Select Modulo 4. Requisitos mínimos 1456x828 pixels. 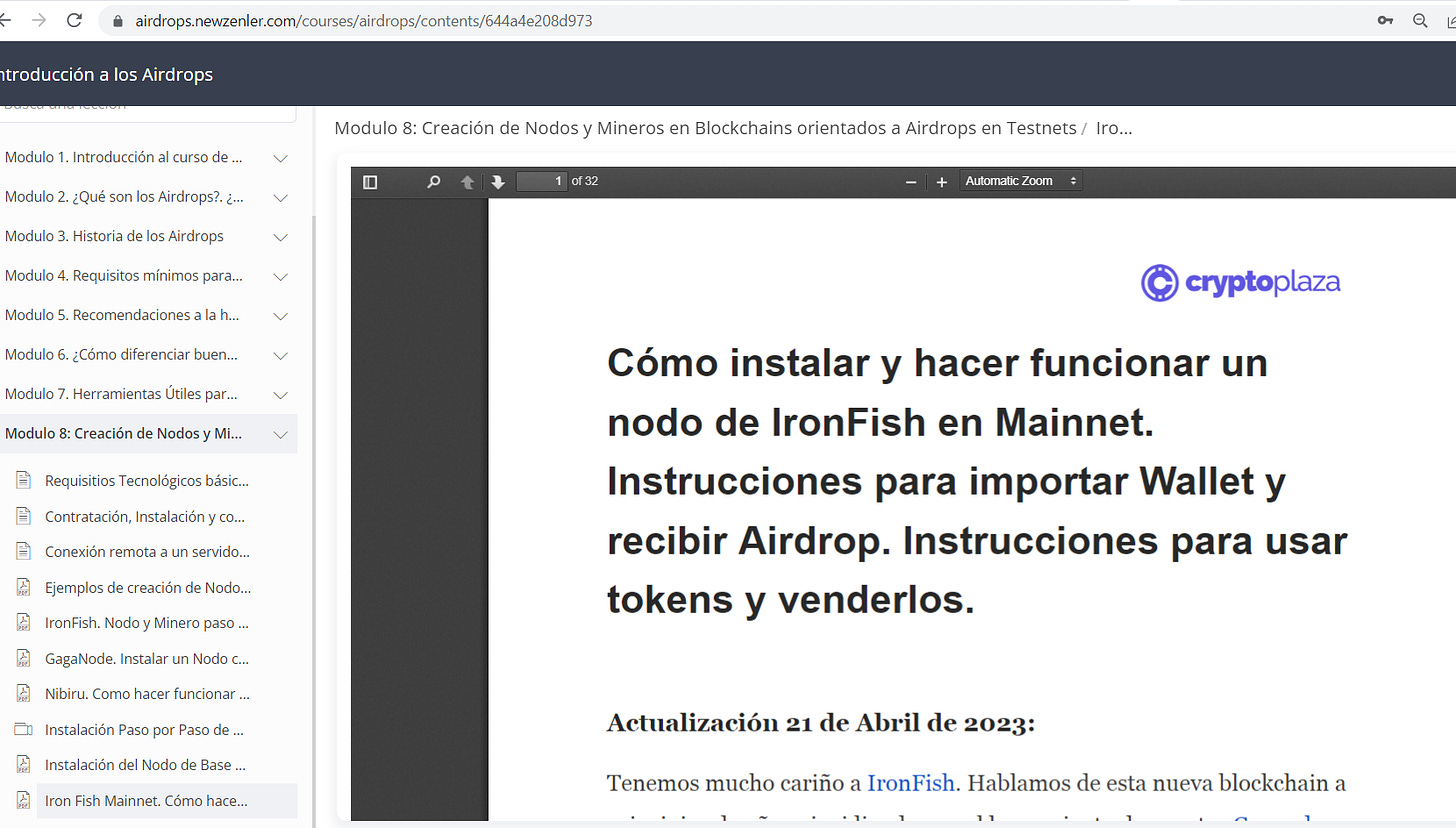coord(124,275)
